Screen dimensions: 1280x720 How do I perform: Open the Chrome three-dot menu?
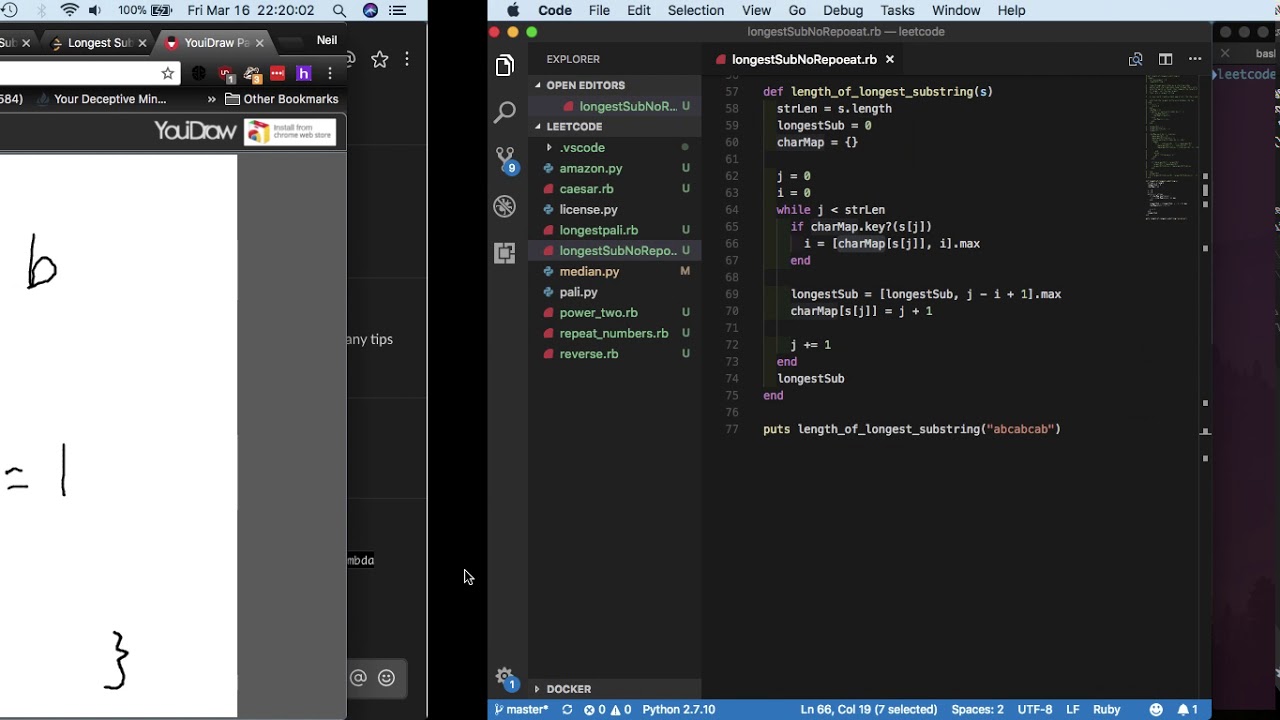coord(330,73)
